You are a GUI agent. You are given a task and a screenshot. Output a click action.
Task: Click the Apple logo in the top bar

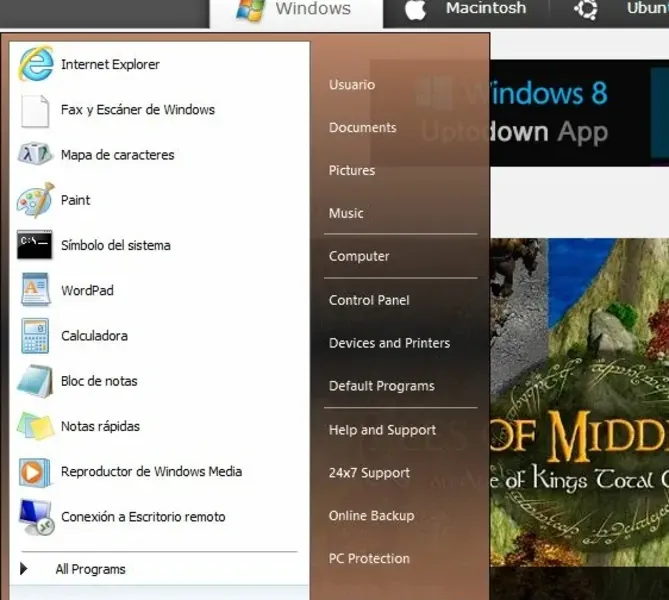coord(415,9)
